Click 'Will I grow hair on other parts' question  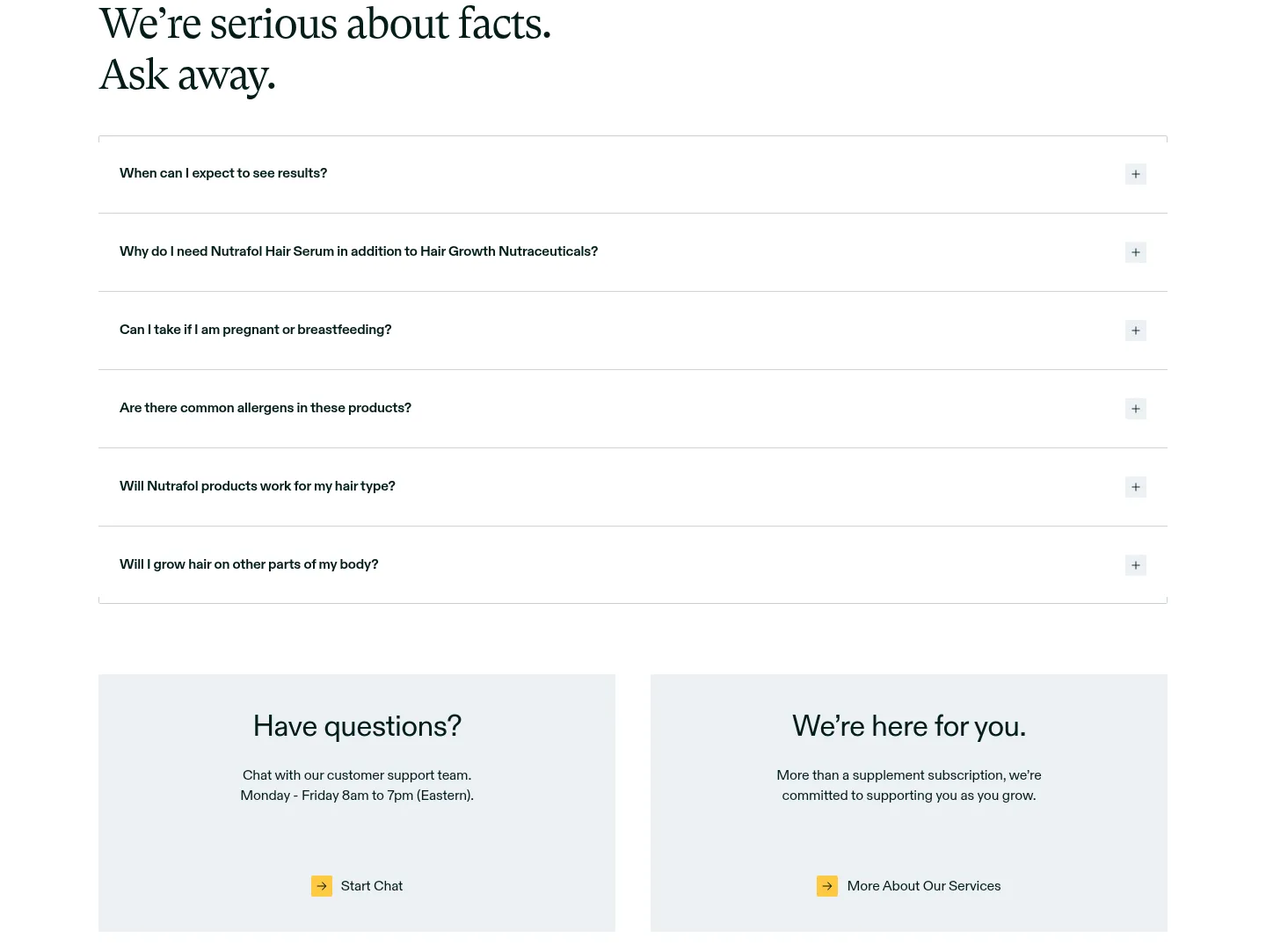(249, 564)
